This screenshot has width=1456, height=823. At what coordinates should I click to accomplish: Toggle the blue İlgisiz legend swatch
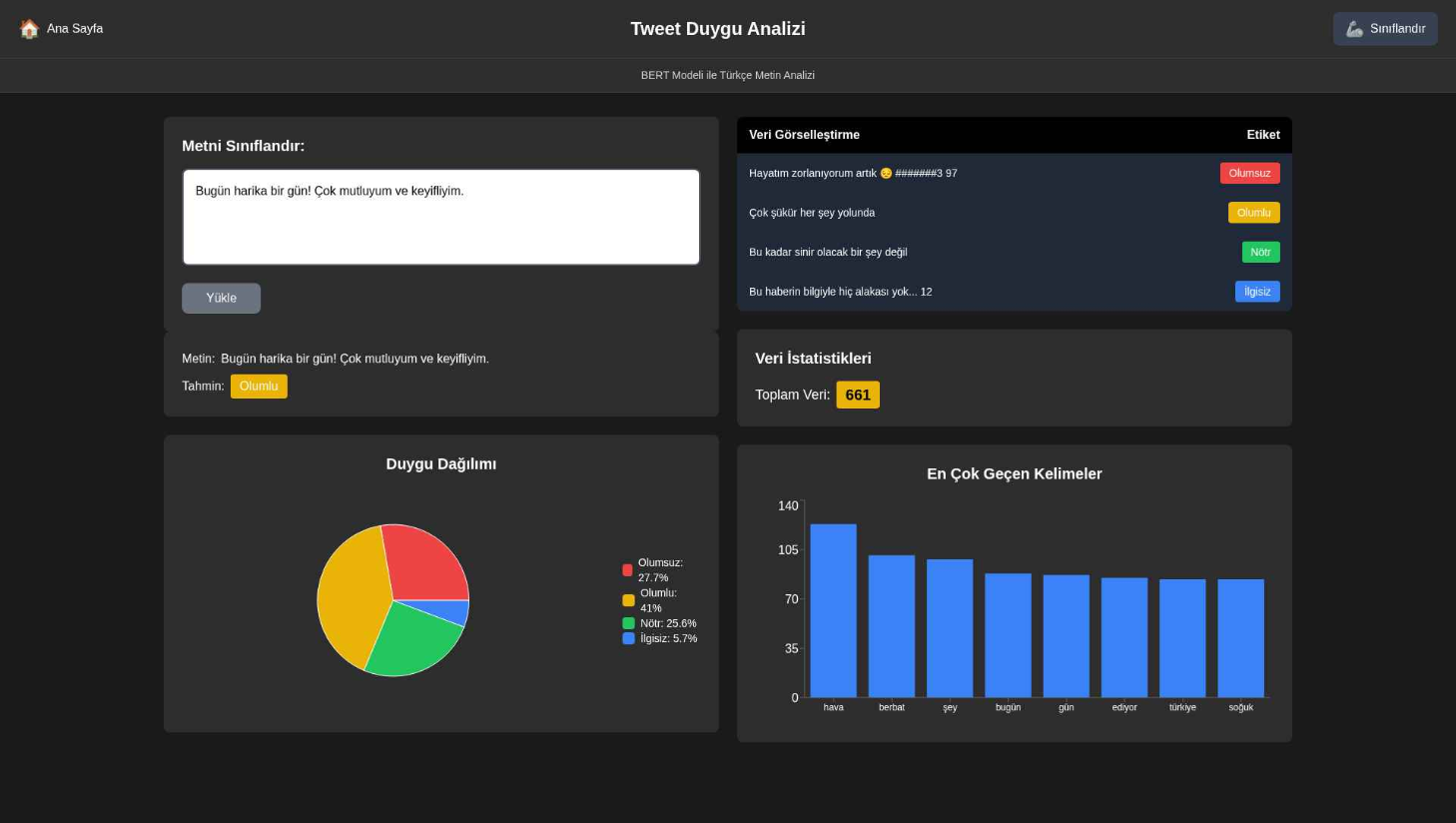[x=628, y=638]
